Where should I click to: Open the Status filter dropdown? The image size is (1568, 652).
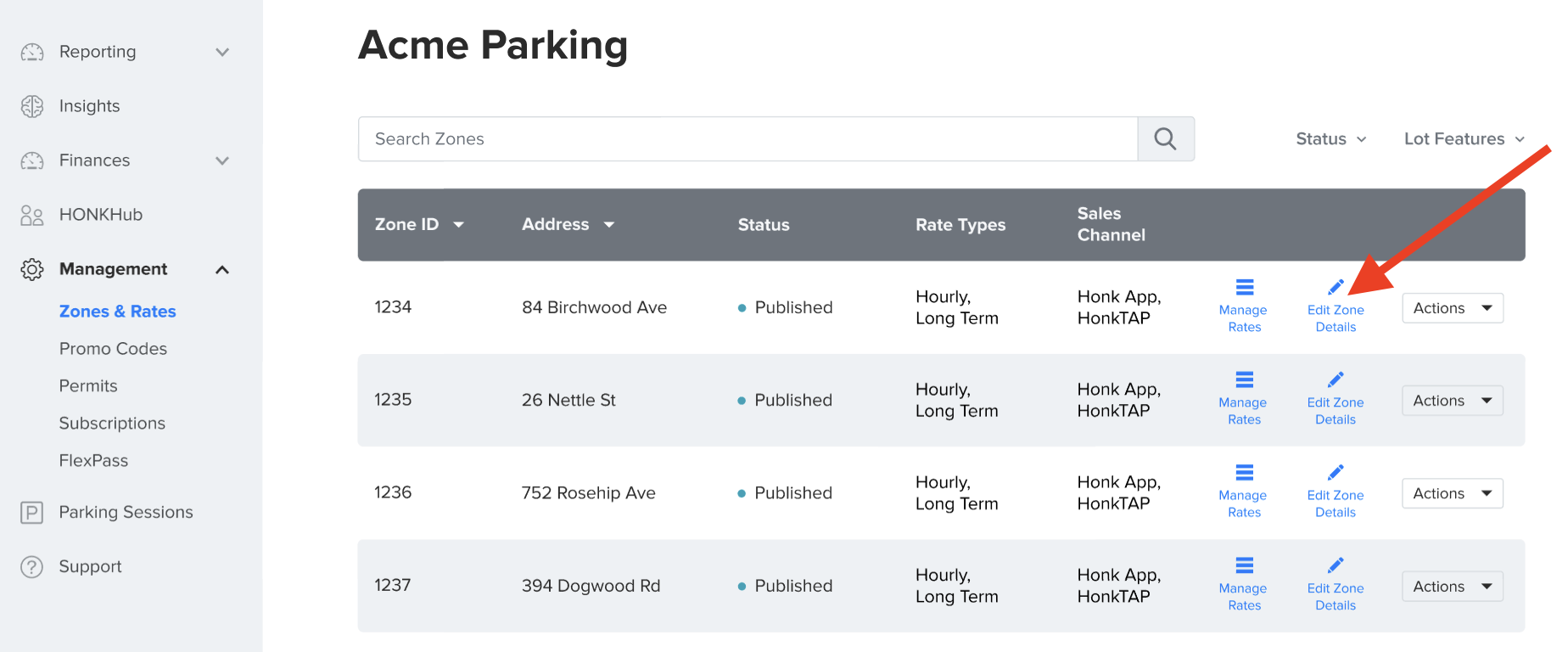1330,139
